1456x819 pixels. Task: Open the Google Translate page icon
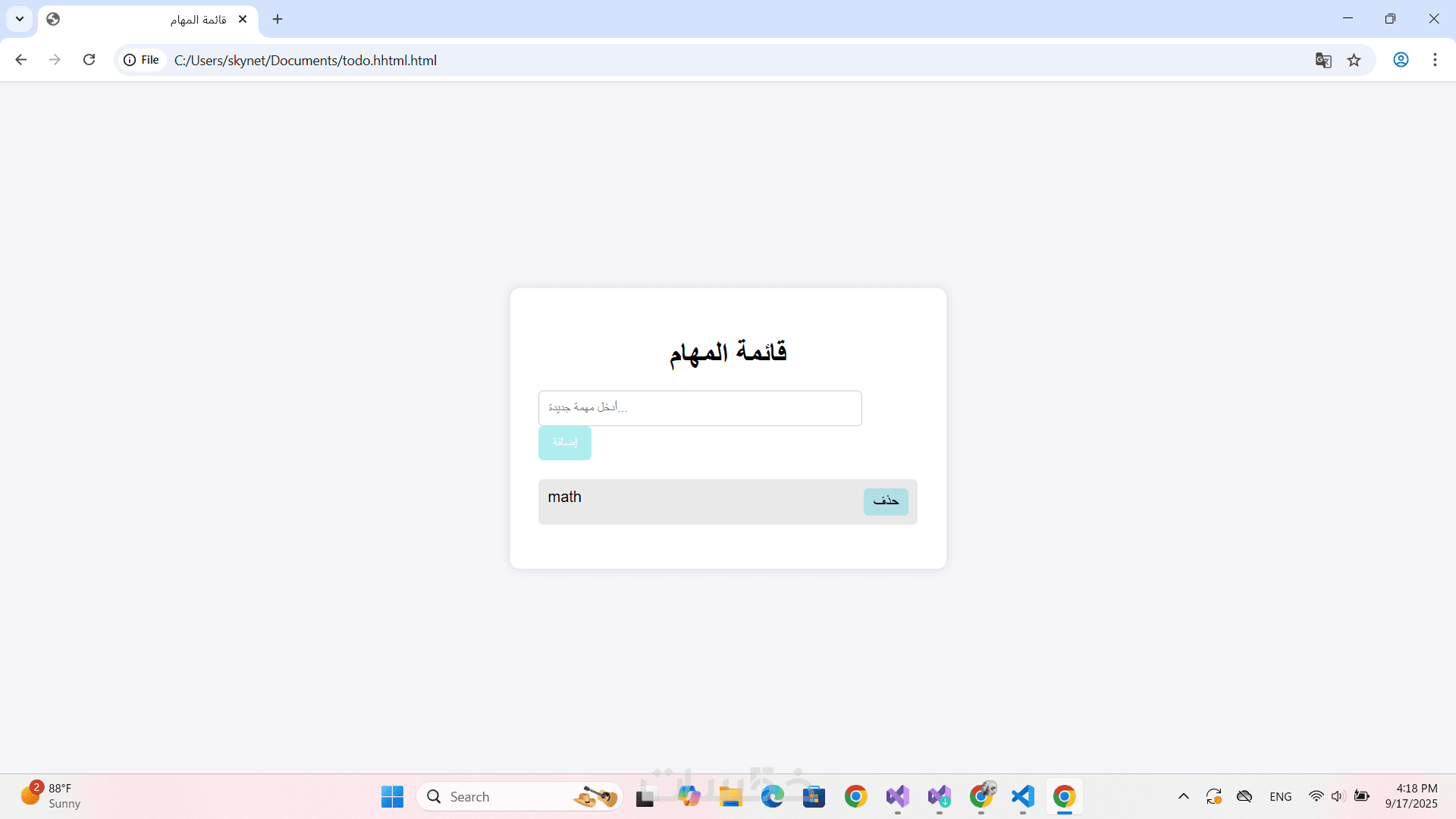click(1323, 60)
